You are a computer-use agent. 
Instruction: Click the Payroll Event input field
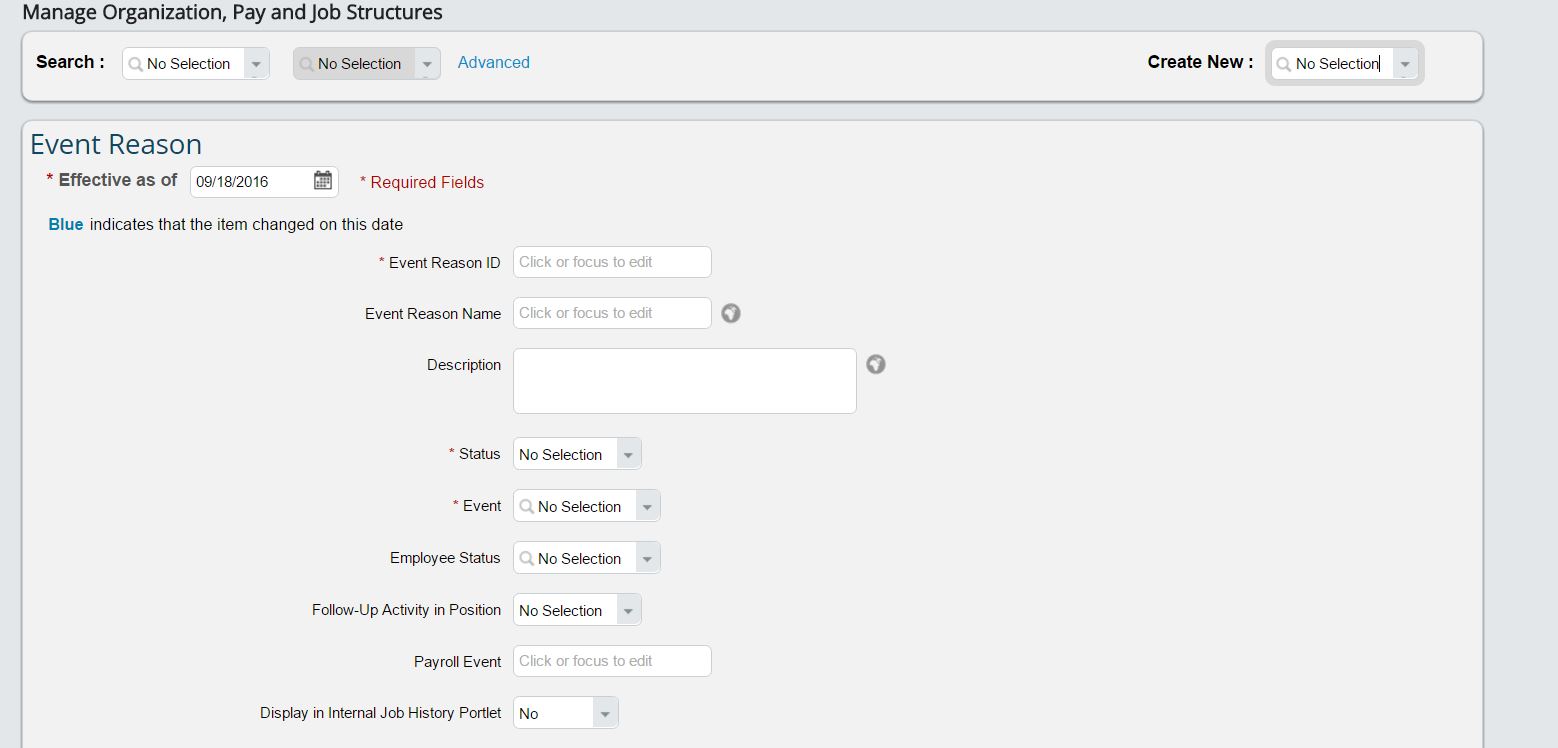tap(612, 661)
